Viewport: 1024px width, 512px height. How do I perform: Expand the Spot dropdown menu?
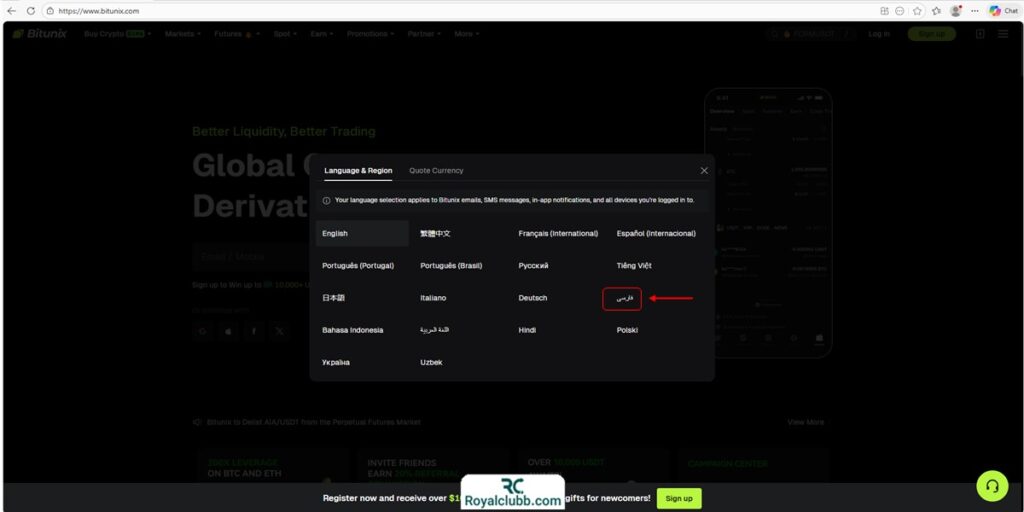point(285,33)
